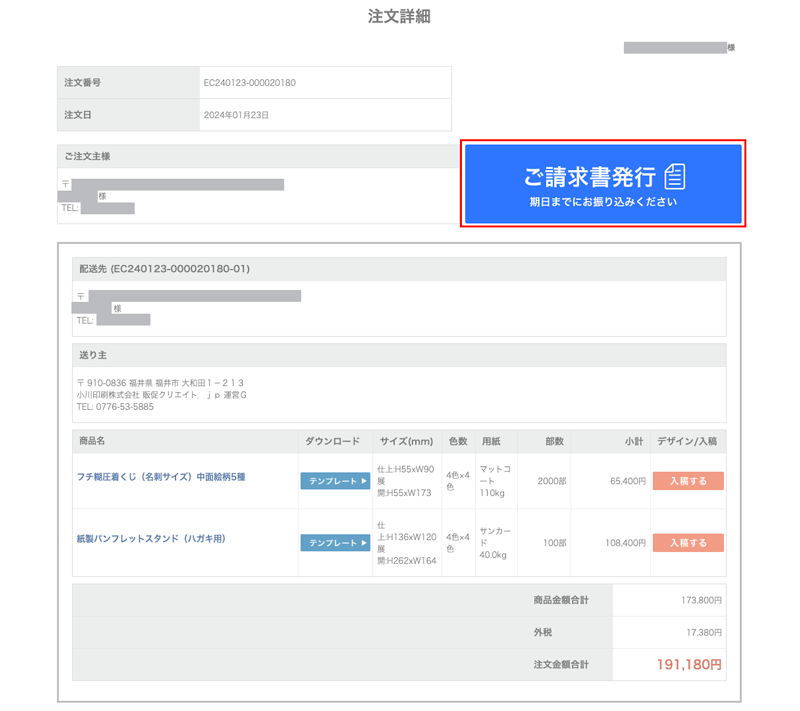Click the ダウンロード column header
Screen dimensions: 800x711
(334, 441)
